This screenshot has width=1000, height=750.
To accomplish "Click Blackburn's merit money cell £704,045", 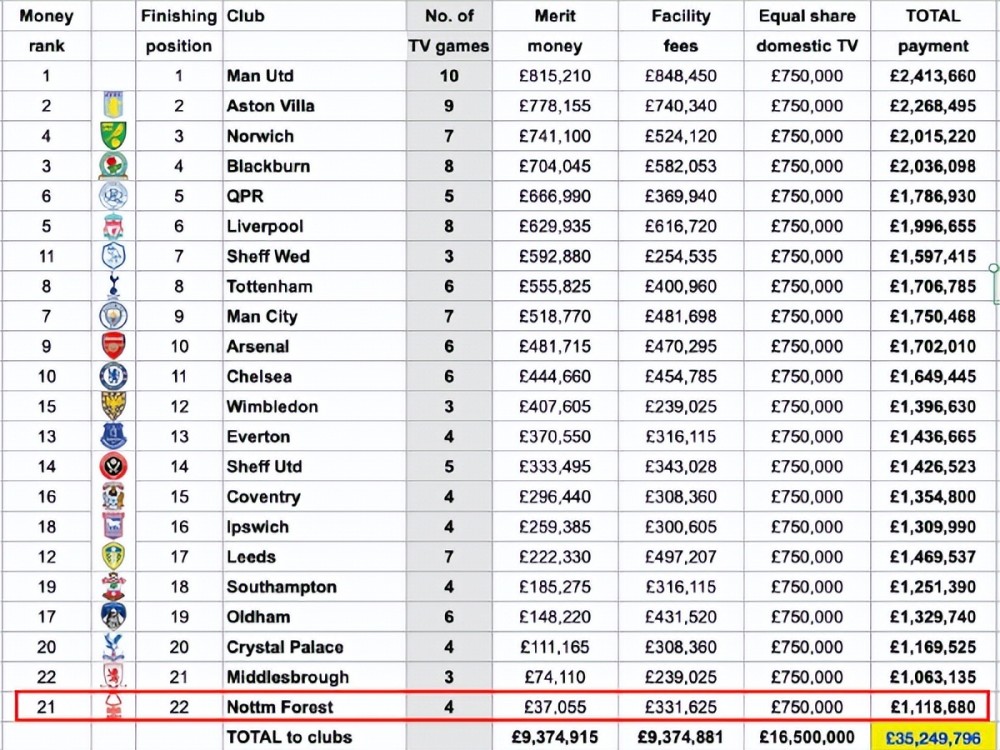I will (555, 166).
